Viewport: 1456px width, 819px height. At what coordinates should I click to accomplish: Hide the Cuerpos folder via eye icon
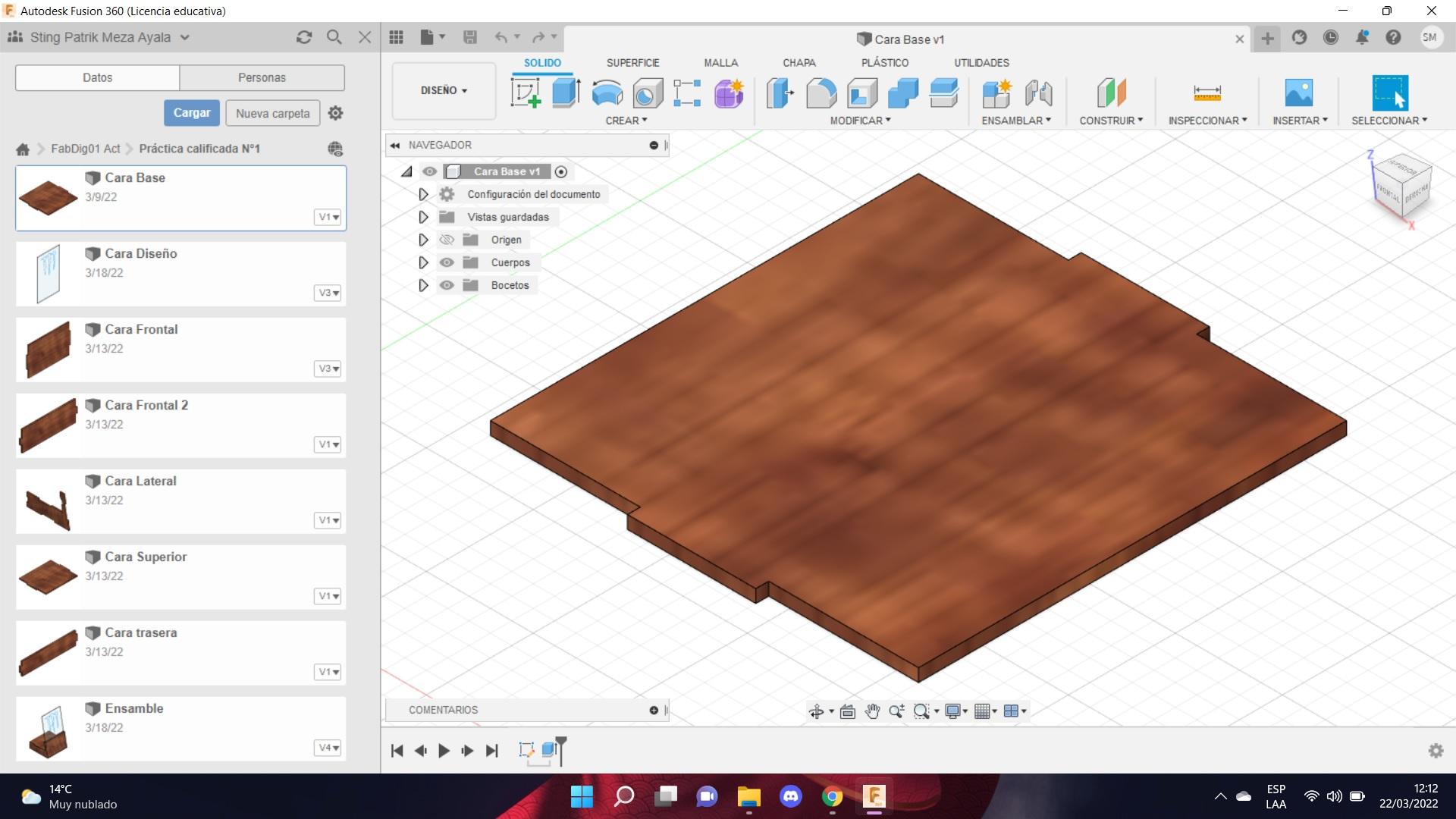tap(447, 262)
